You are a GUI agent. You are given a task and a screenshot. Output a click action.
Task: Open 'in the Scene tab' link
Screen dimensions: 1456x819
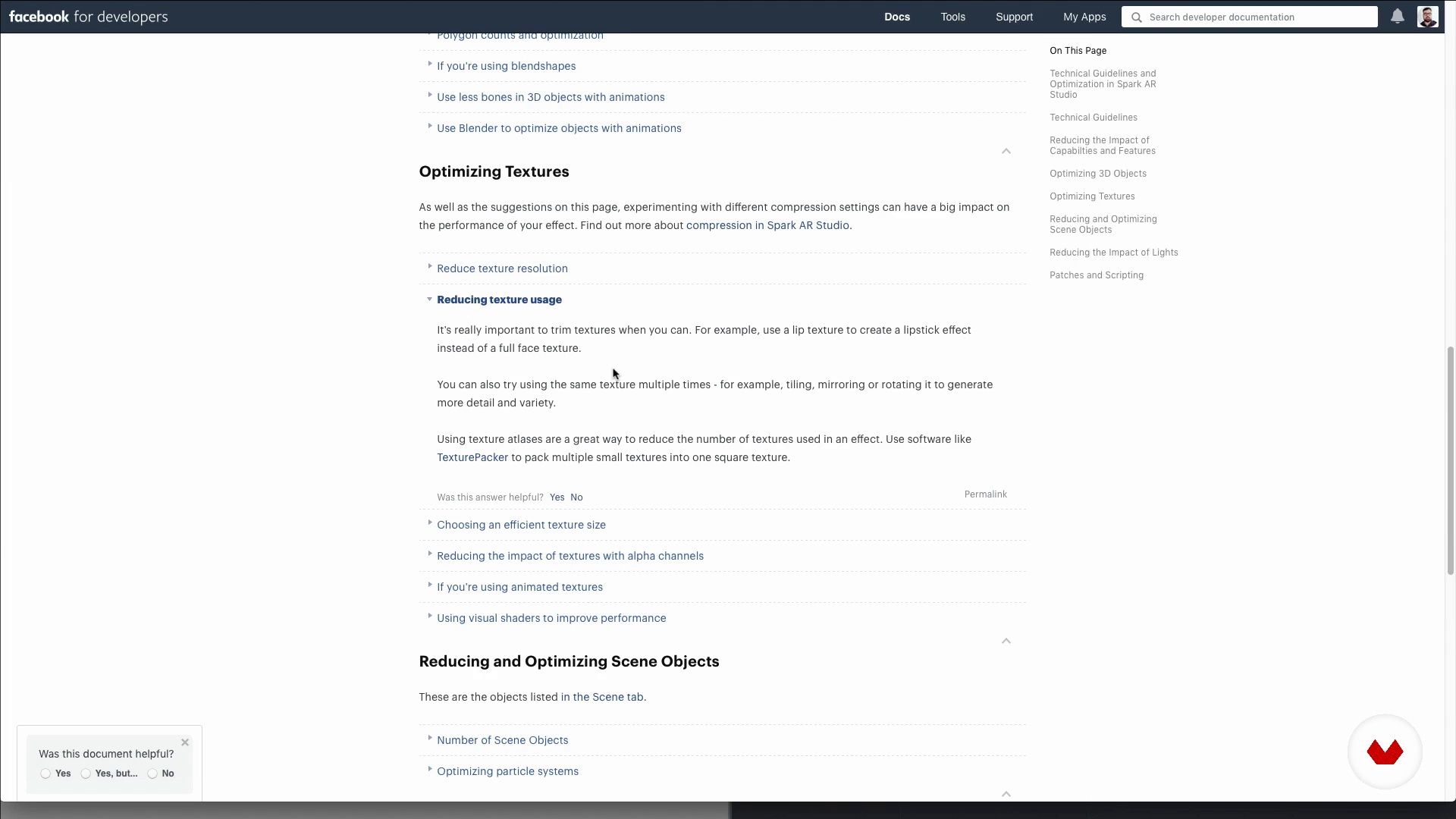(603, 697)
